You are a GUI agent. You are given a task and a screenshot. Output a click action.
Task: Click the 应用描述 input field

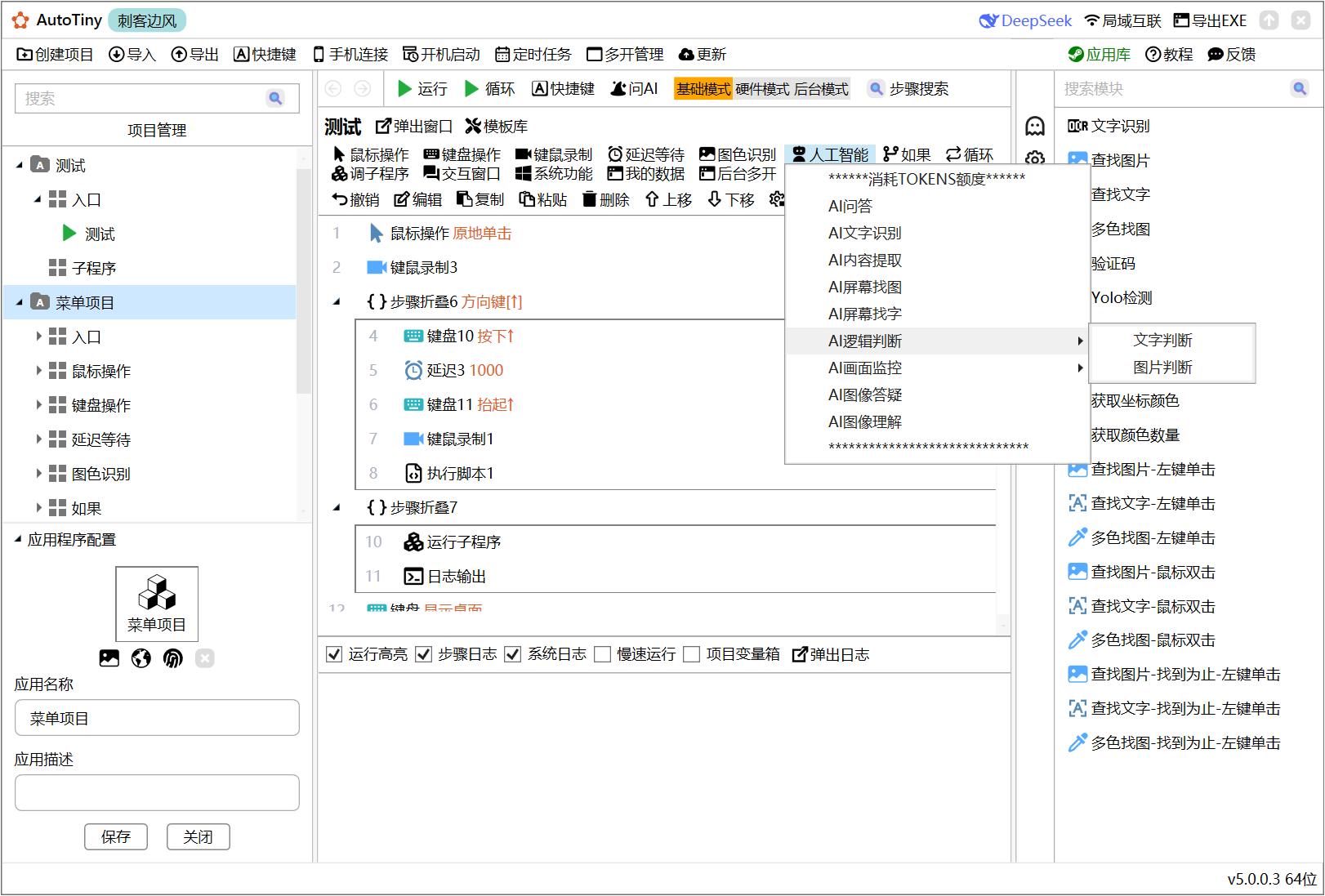pos(157,793)
